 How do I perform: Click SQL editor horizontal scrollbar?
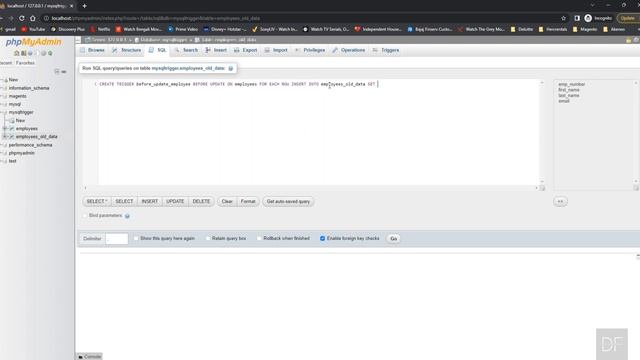click(311, 188)
